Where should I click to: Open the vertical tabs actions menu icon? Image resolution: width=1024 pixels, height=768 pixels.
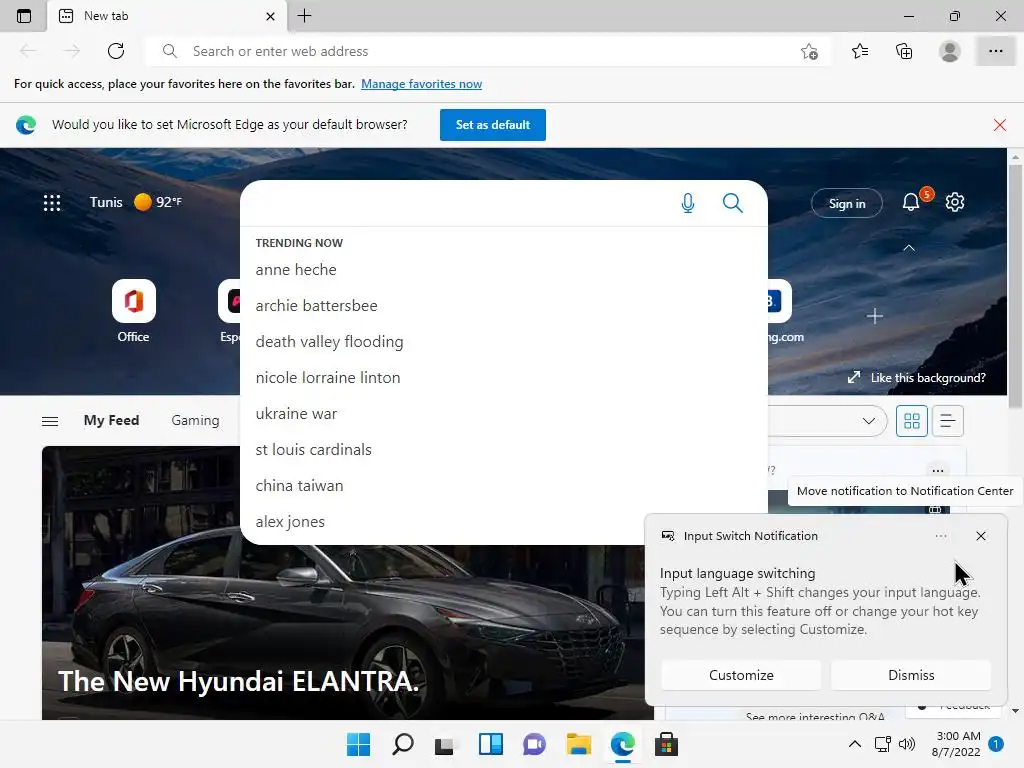coord(24,16)
